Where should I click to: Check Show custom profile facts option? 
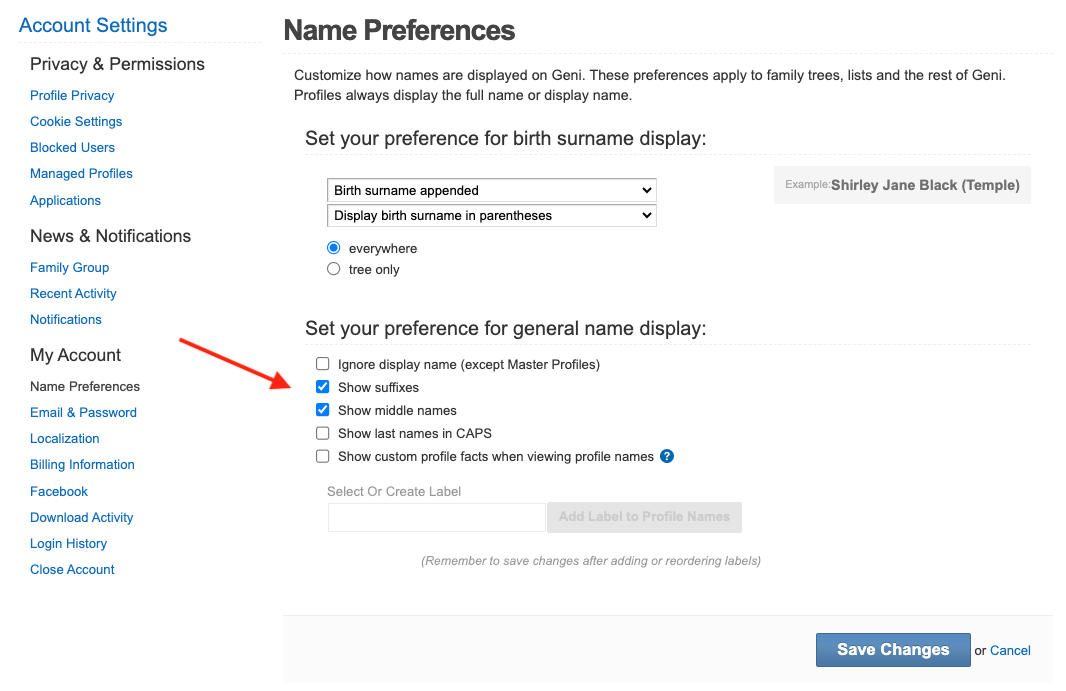click(x=322, y=456)
